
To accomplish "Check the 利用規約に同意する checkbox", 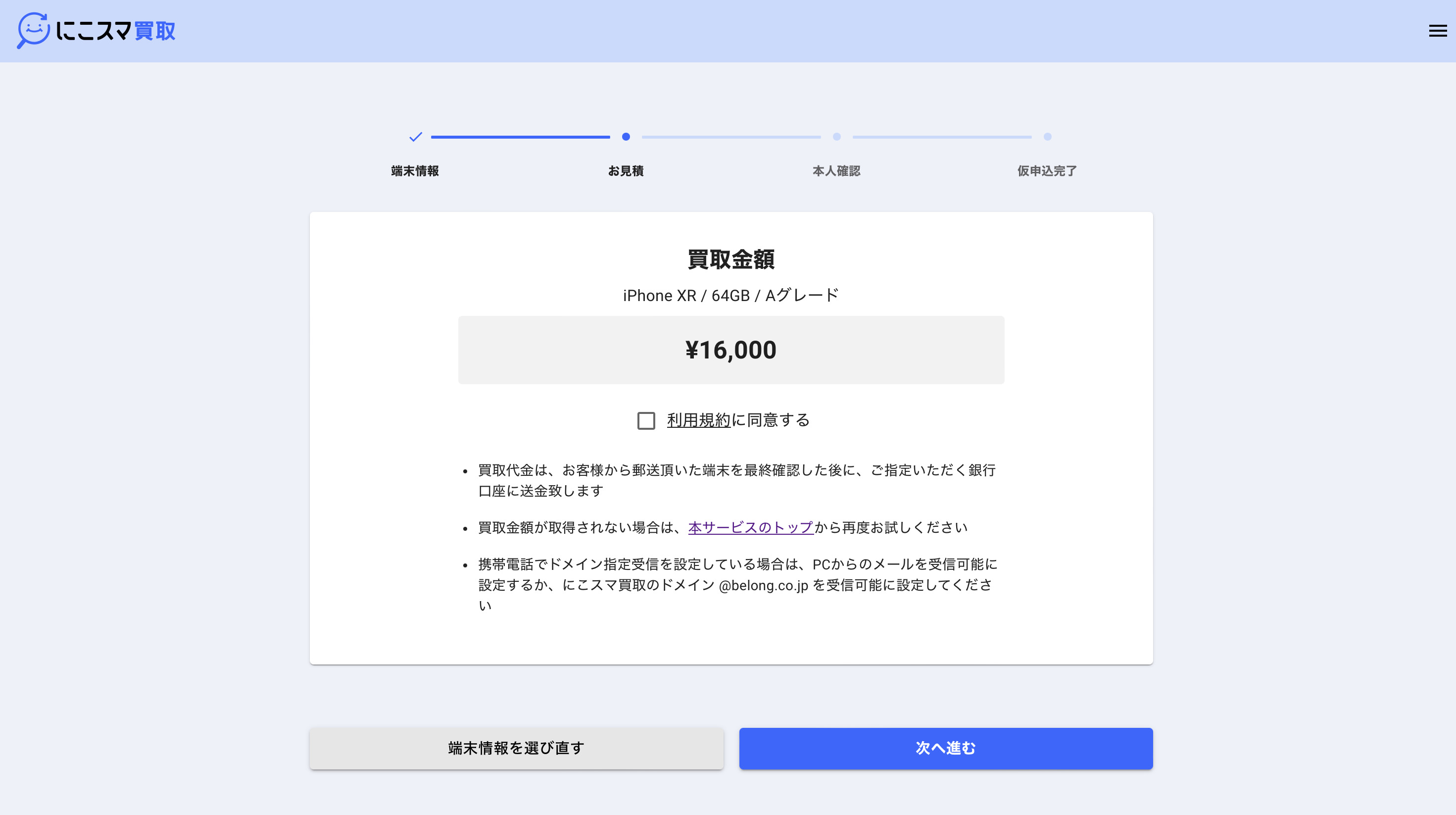I will point(646,421).
